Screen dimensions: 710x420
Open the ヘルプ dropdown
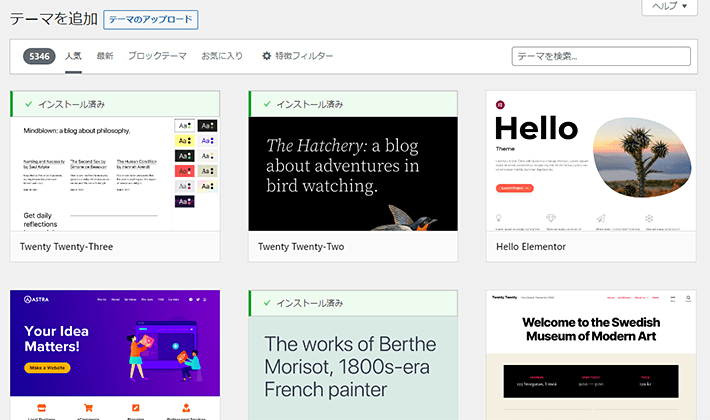pyautogui.click(x=669, y=6)
